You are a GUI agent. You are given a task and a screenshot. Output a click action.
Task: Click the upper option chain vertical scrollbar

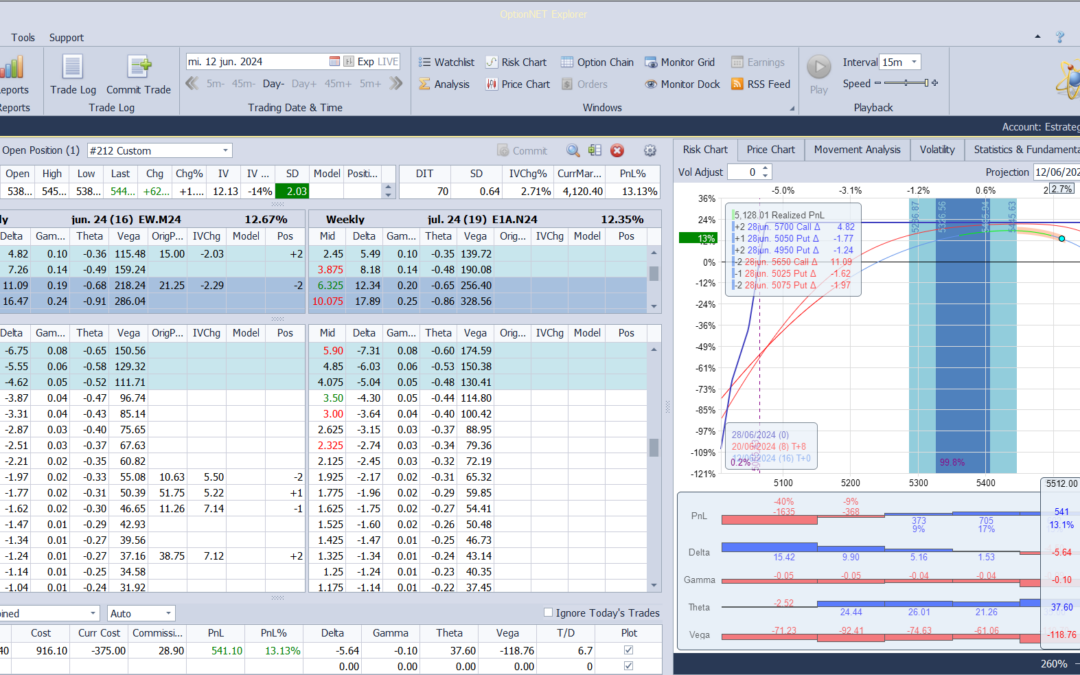point(654,279)
